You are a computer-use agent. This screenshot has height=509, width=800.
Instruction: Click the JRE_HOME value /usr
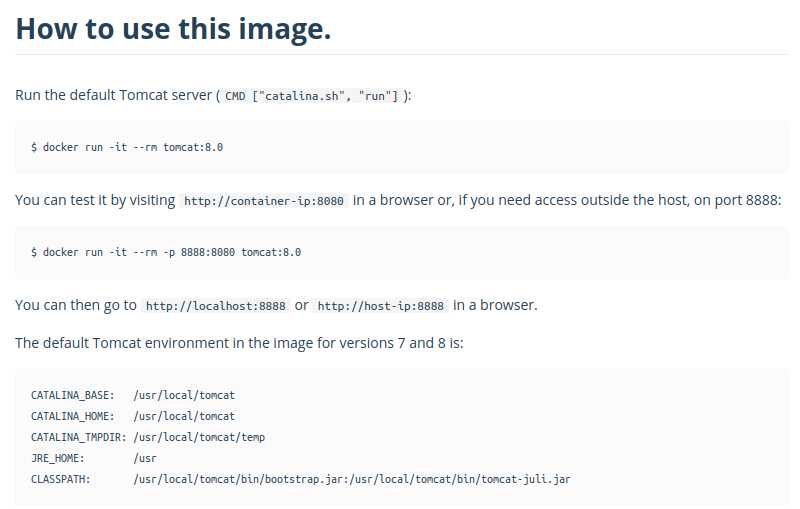click(145, 458)
